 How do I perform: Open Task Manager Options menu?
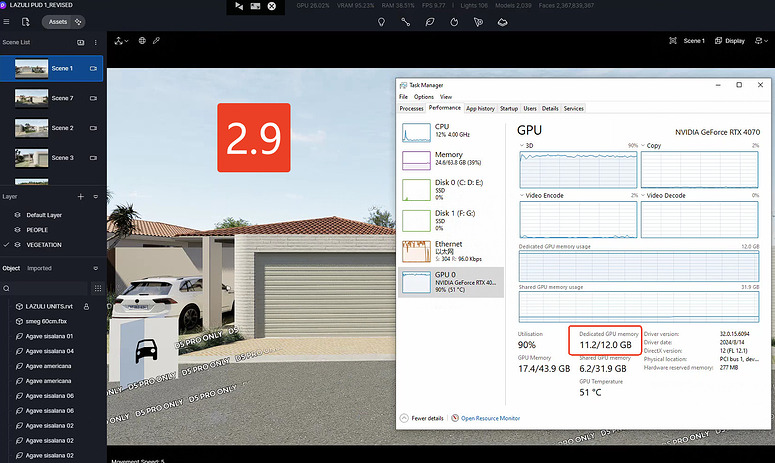[424, 97]
